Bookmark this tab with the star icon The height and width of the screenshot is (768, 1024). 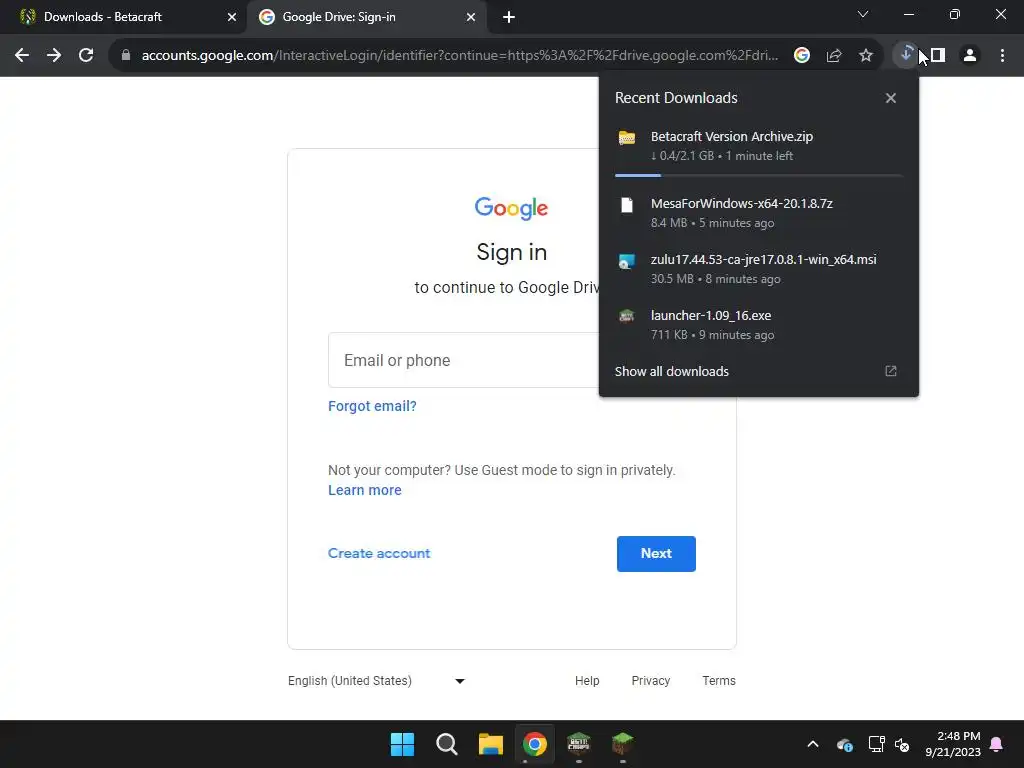coord(866,56)
